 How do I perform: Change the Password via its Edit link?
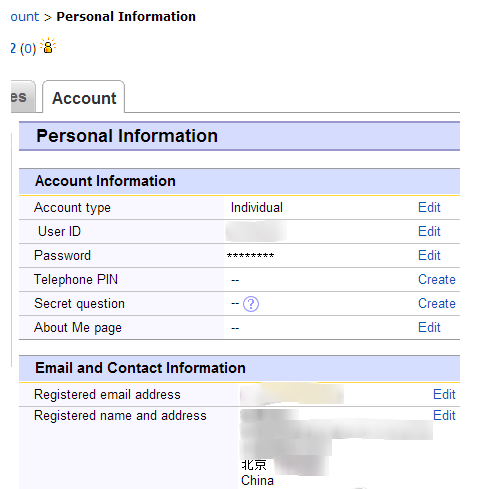tap(429, 255)
